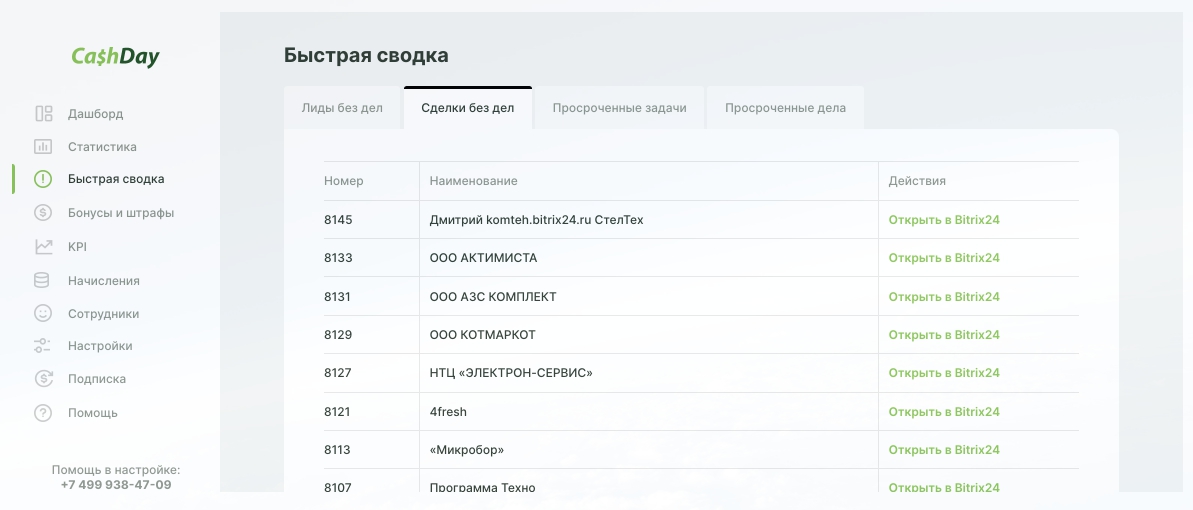Click deal number 8129
The image size is (1193, 510).
point(338,335)
